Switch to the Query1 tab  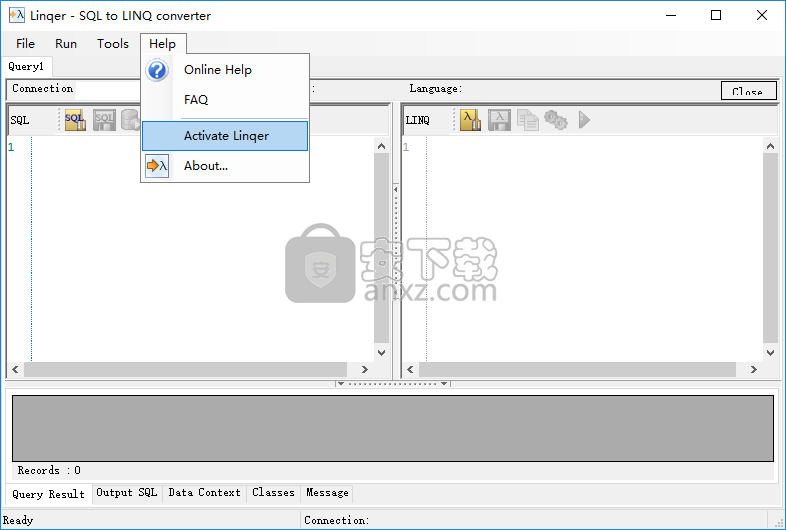[x=27, y=67]
